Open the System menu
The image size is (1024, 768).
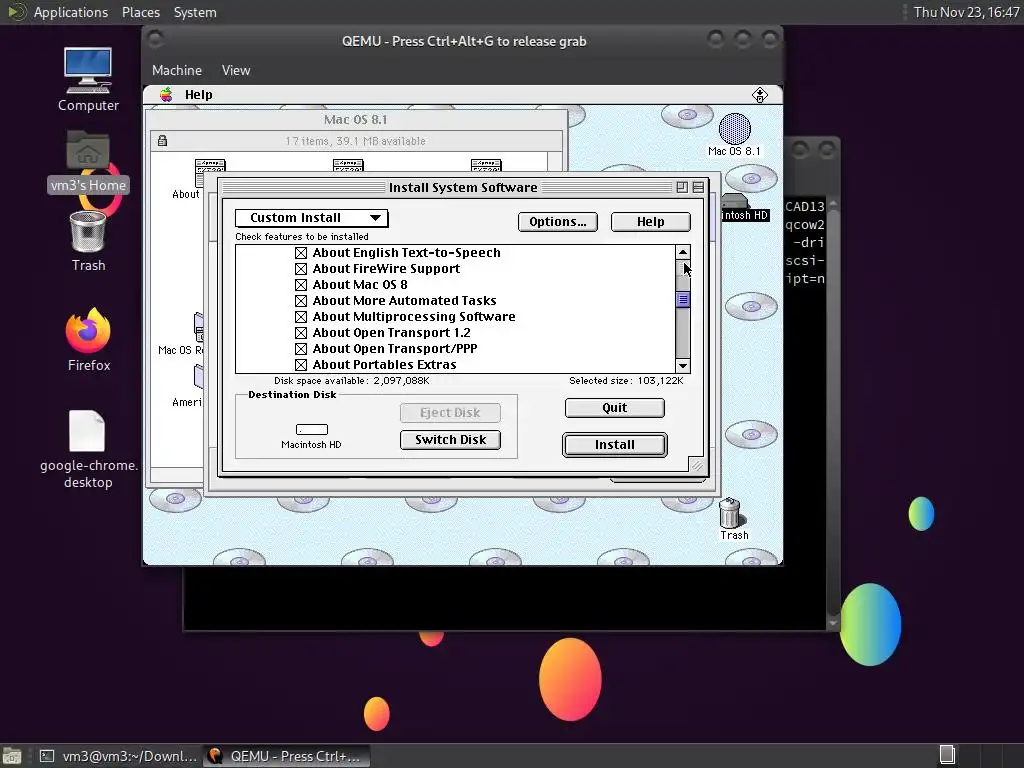(195, 12)
